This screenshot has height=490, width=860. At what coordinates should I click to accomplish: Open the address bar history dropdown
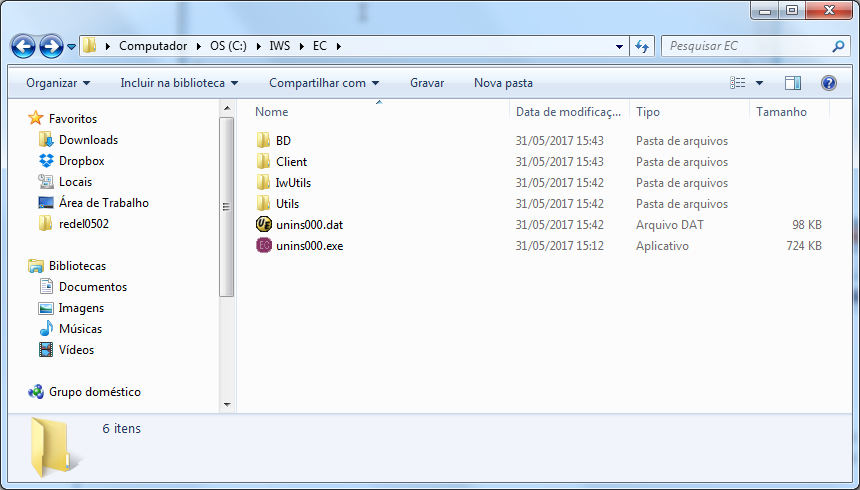(x=619, y=47)
